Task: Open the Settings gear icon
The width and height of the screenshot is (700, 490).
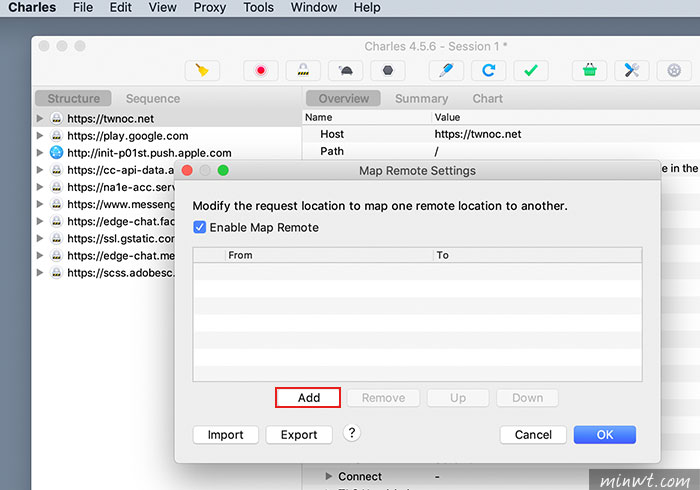Action: point(674,71)
